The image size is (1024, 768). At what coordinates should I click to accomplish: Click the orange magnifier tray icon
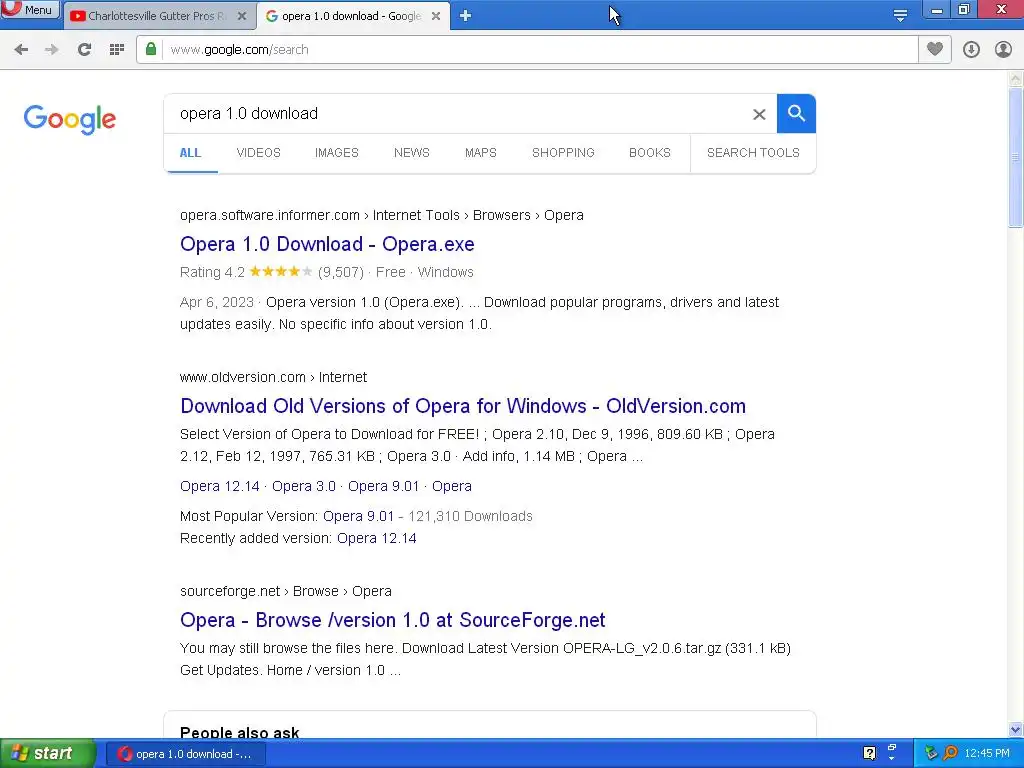coord(950,754)
